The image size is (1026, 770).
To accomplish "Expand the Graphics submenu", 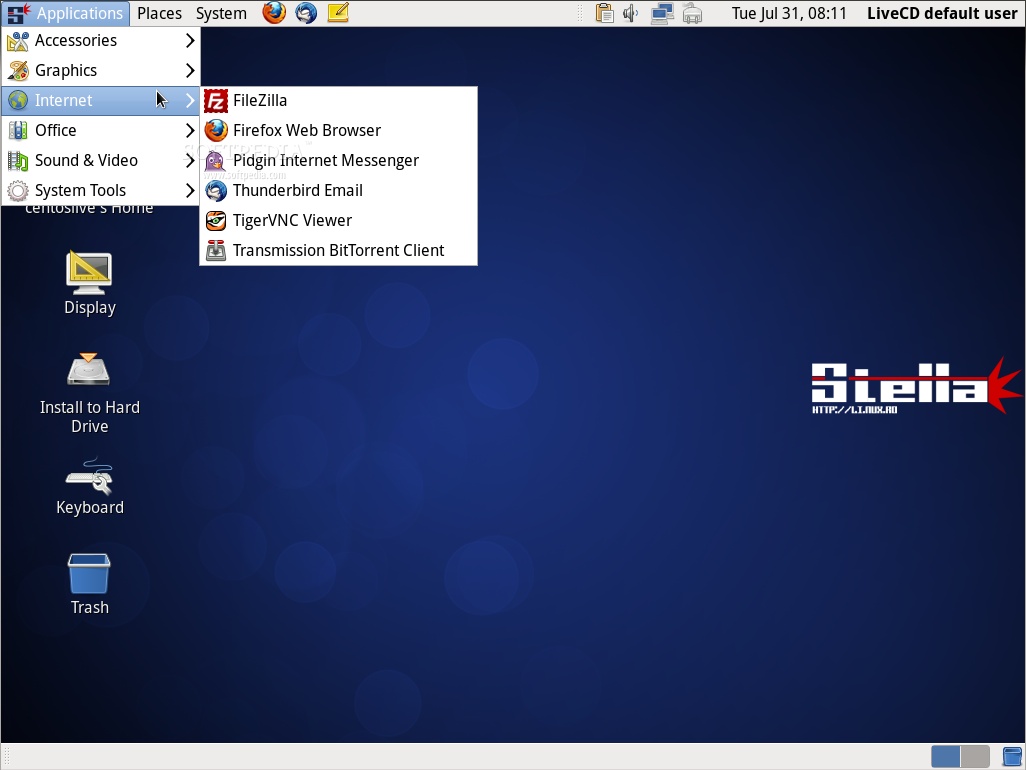I will click(x=101, y=70).
